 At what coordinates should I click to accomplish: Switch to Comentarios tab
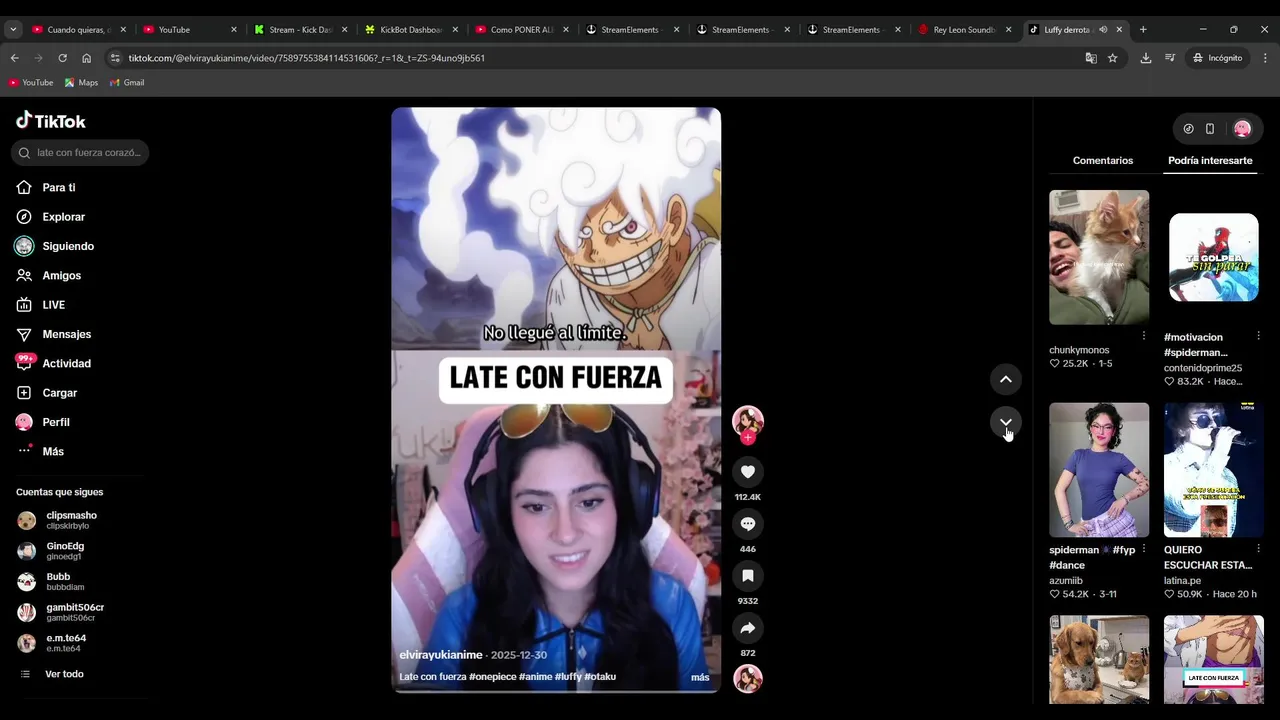point(1103,160)
